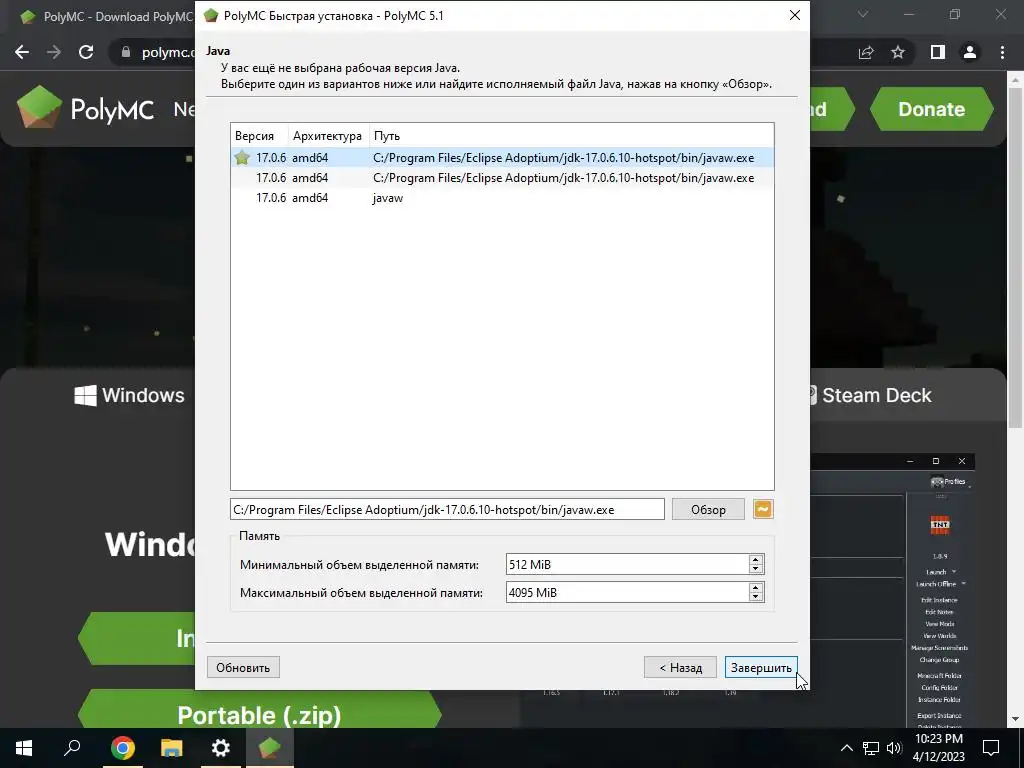Open Windows Start menu
Viewport: 1024px width, 768px height.
[x=24, y=748]
